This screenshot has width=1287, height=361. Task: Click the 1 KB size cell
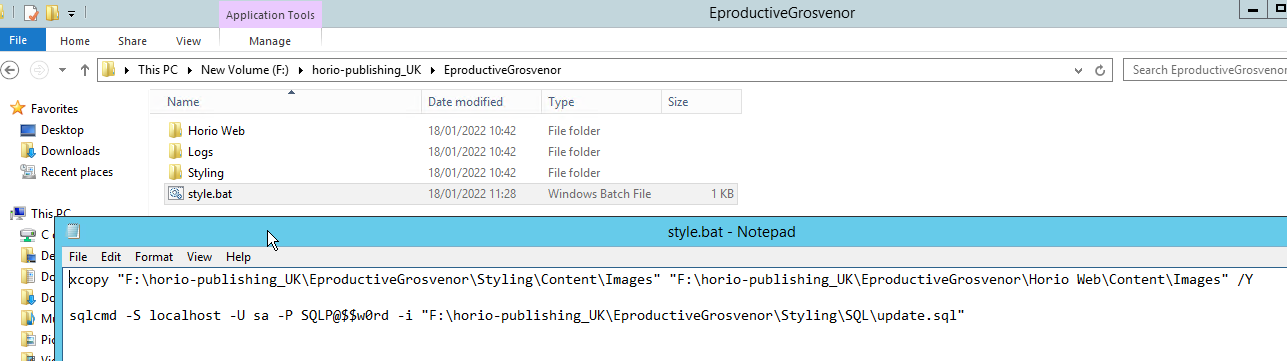(722, 194)
